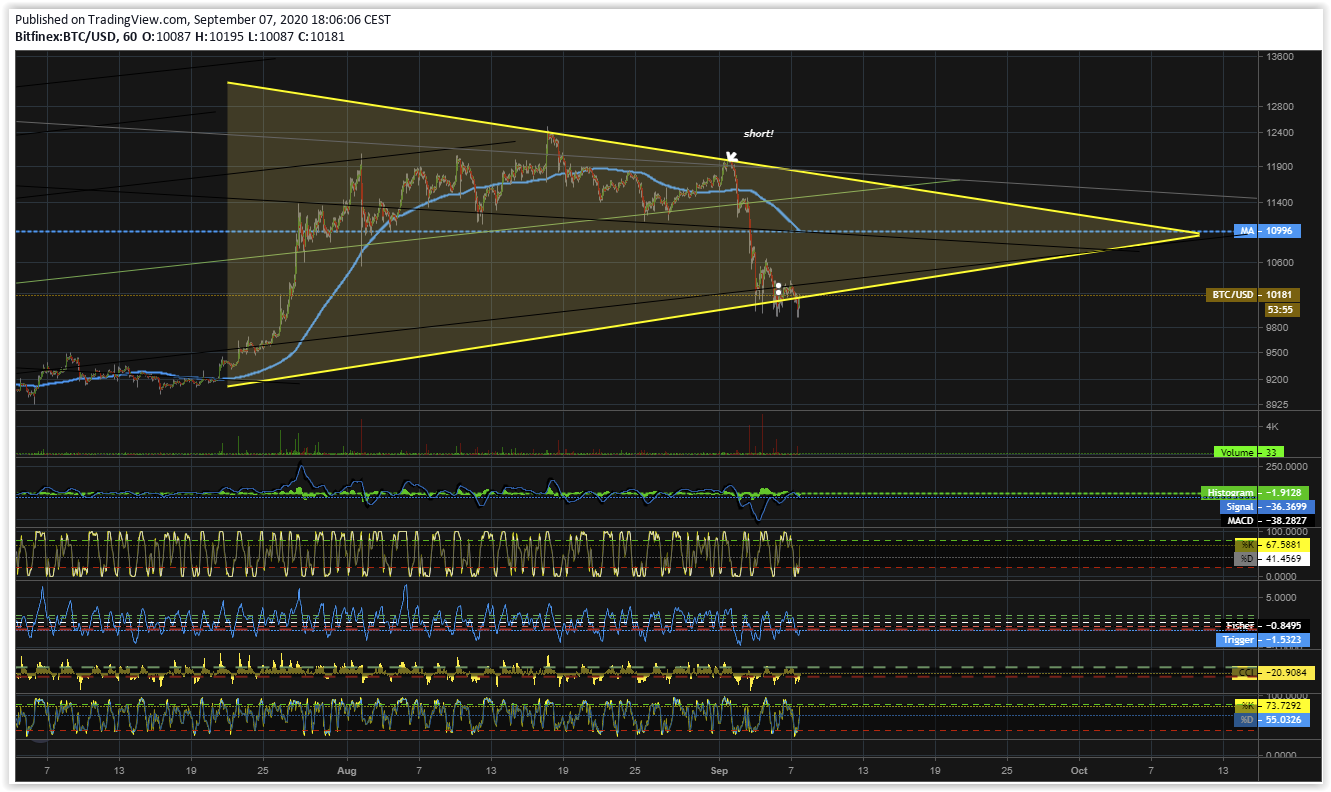This screenshot has width=1331, height=792.
Task: Click the '250.0000' MACD scale tick
Action: 1286,466
